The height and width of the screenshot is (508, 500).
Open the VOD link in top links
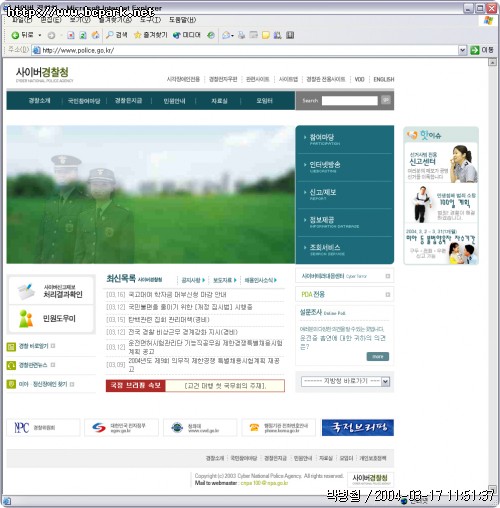click(359, 79)
